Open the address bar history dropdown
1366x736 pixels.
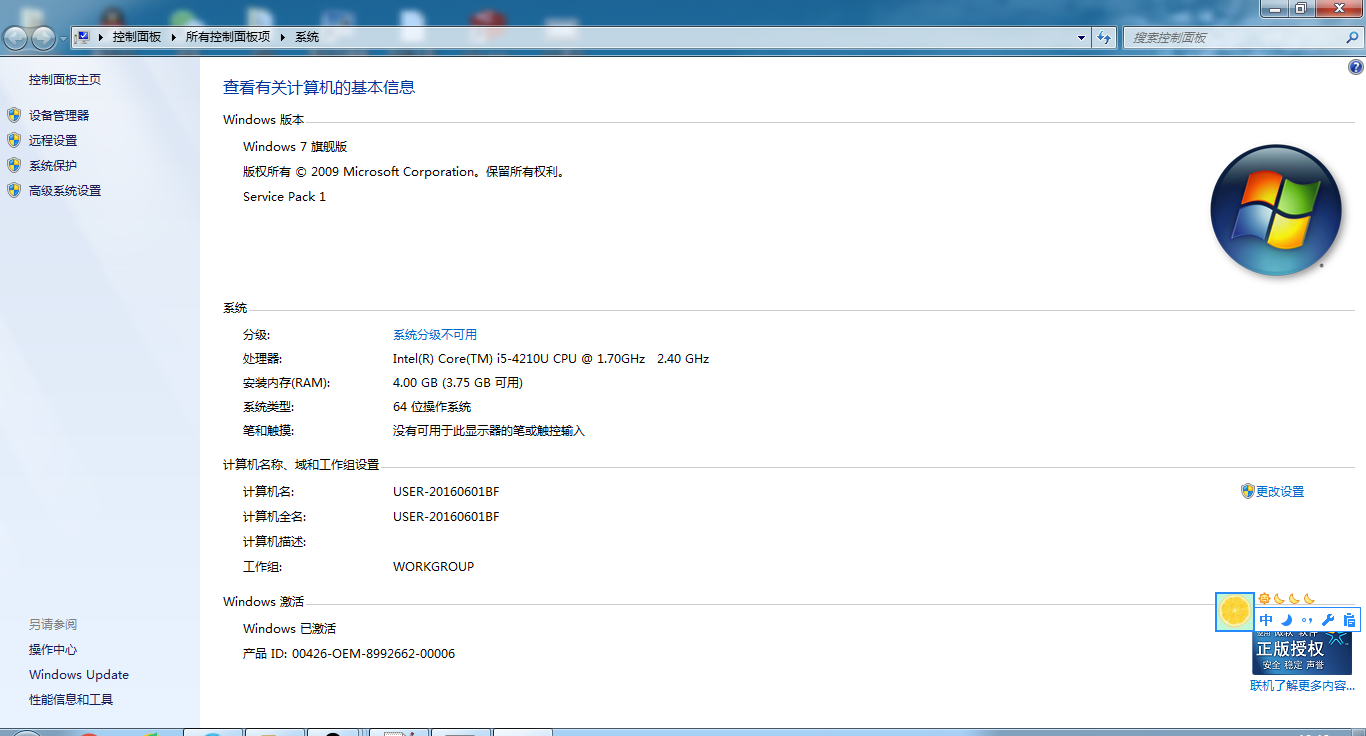click(1082, 38)
